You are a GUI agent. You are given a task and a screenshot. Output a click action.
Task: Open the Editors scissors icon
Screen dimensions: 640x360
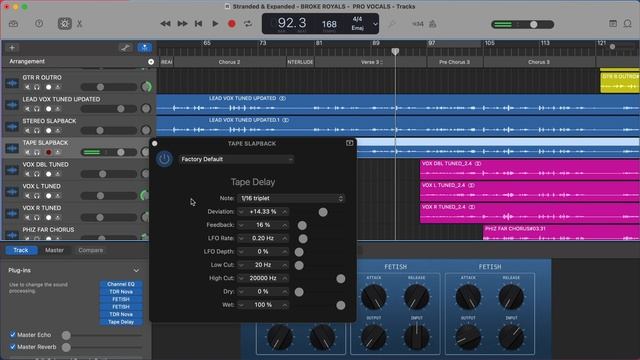click(80, 24)
